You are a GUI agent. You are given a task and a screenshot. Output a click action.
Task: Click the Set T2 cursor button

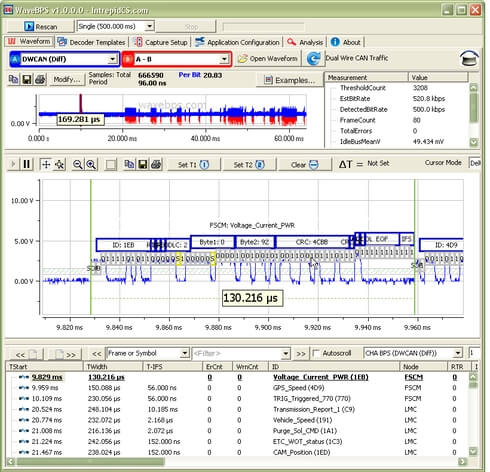coord(249,165)
